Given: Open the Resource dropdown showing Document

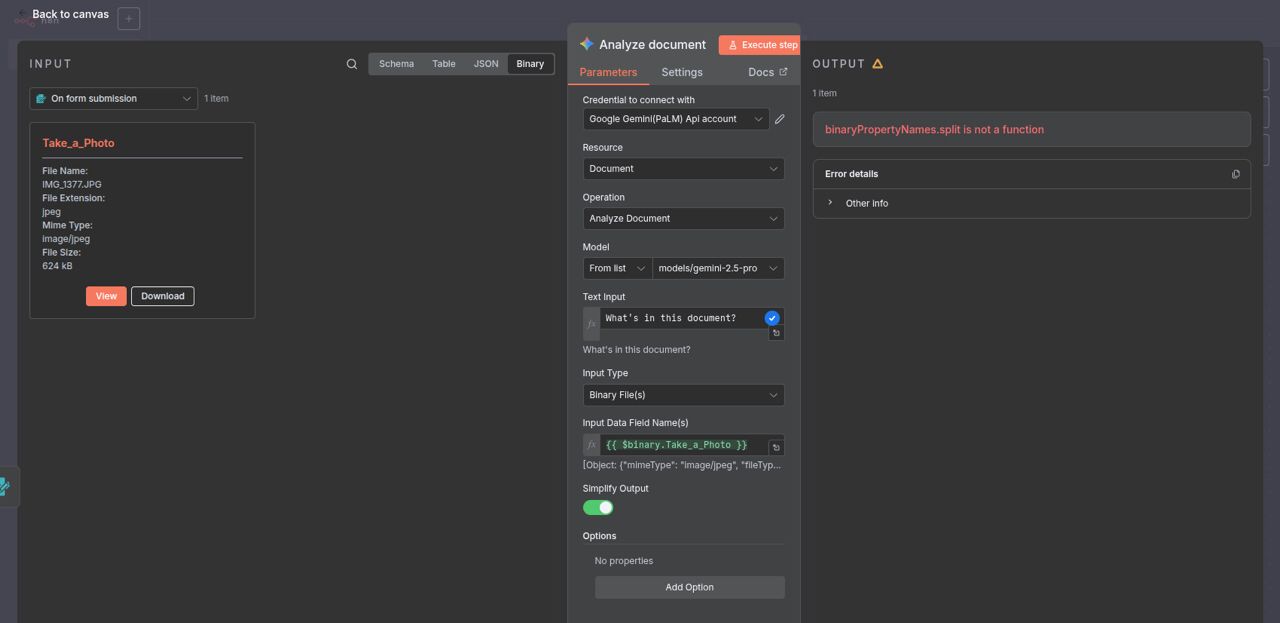Looking at the screenshot, I should point(683,169).
